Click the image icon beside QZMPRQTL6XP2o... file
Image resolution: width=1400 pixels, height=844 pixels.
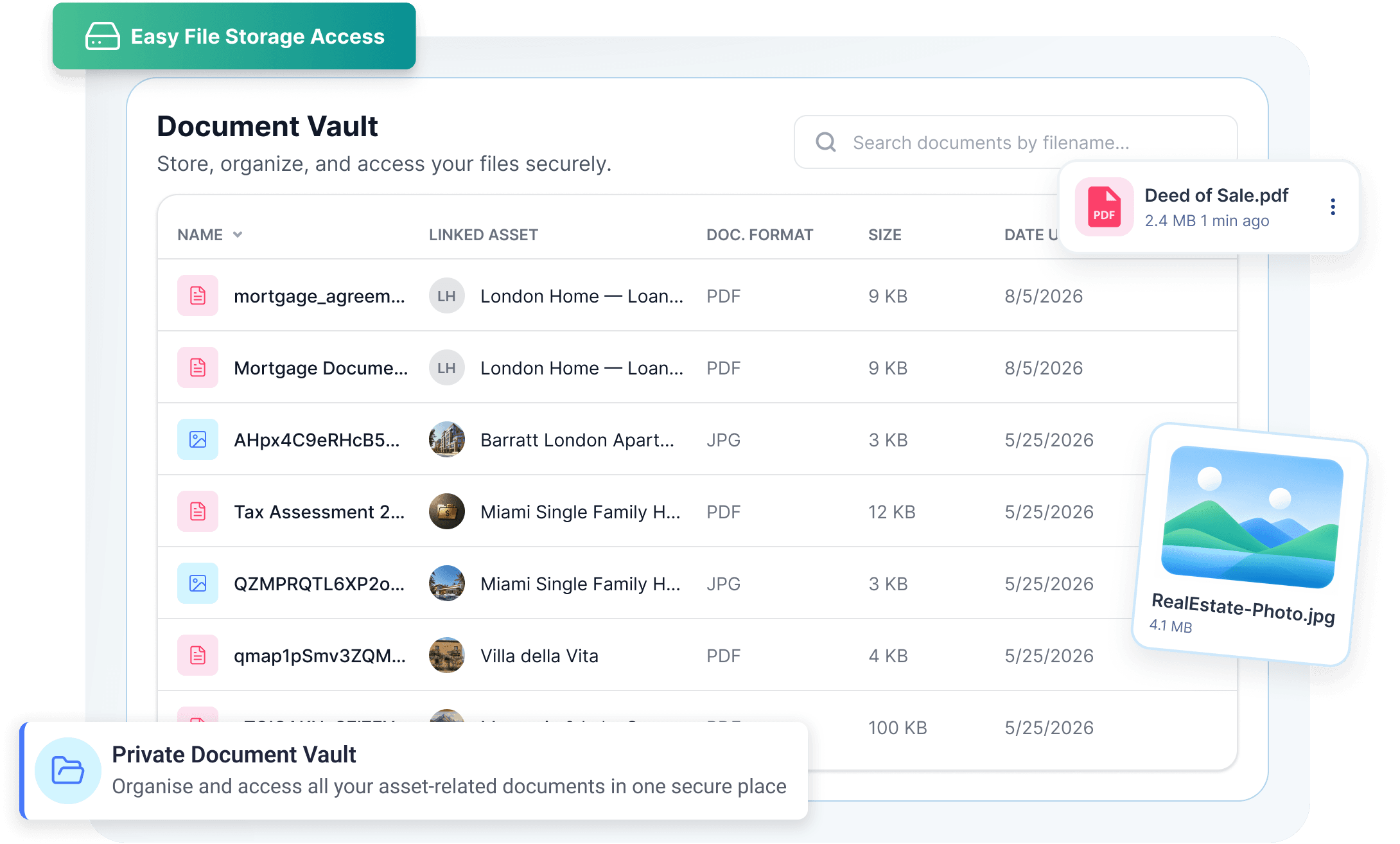tap(198, 583)
